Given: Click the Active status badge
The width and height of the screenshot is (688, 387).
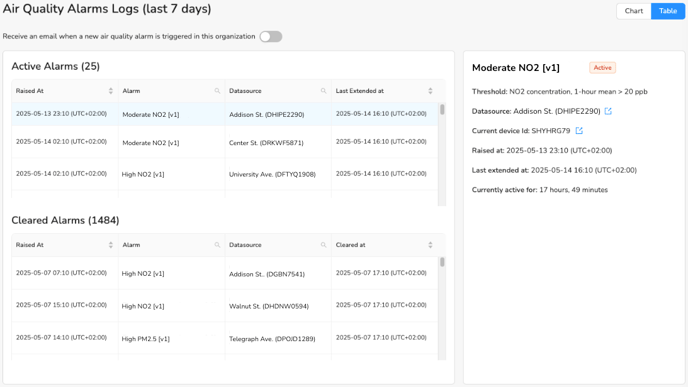Looking at the screenshot, I should [x=602, y=68].
